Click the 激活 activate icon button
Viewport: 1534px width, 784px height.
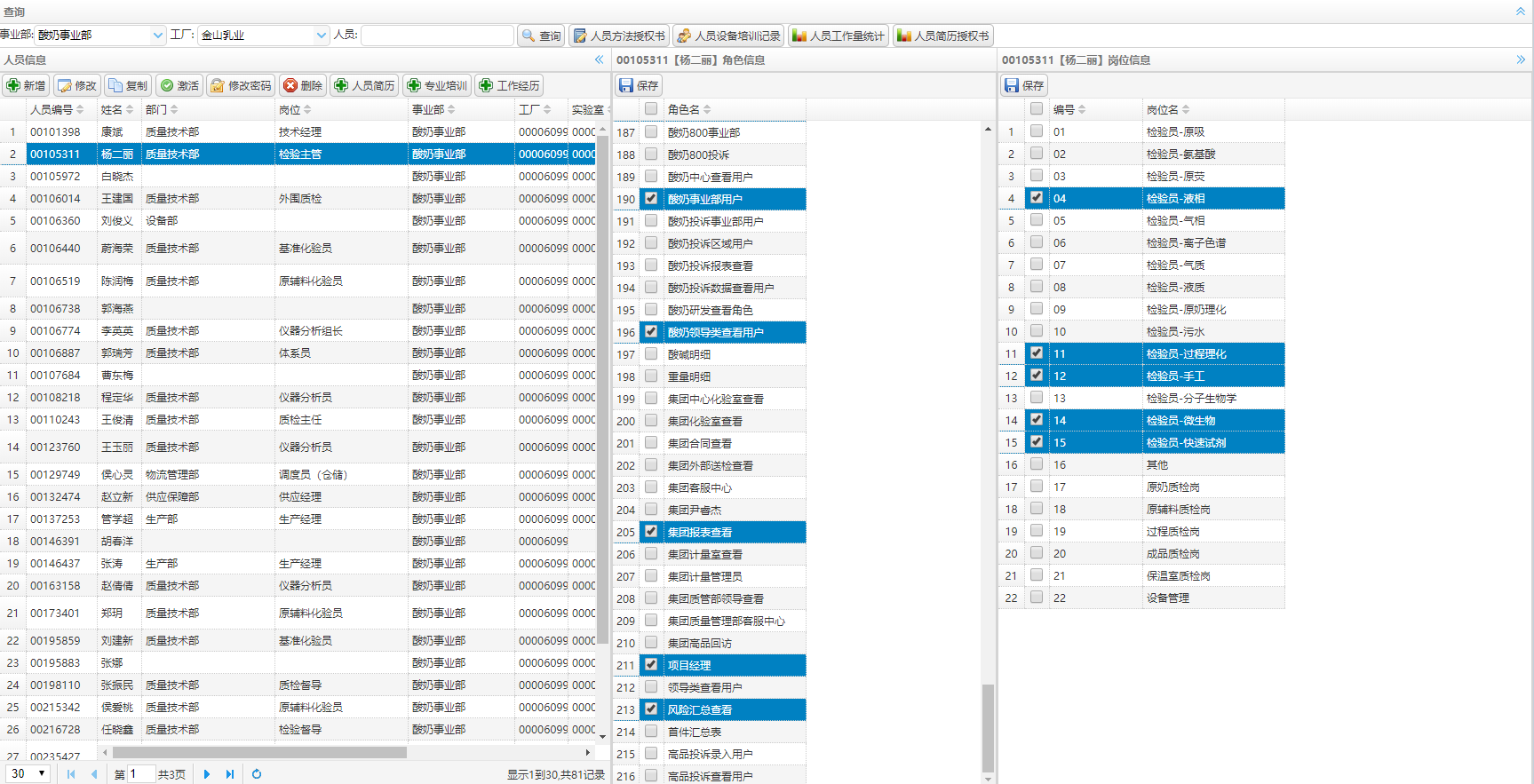click(x=179, y=85)
